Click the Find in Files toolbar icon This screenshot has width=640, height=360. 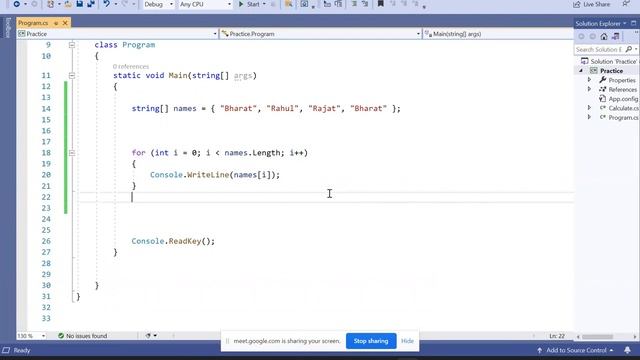point(289,4)
